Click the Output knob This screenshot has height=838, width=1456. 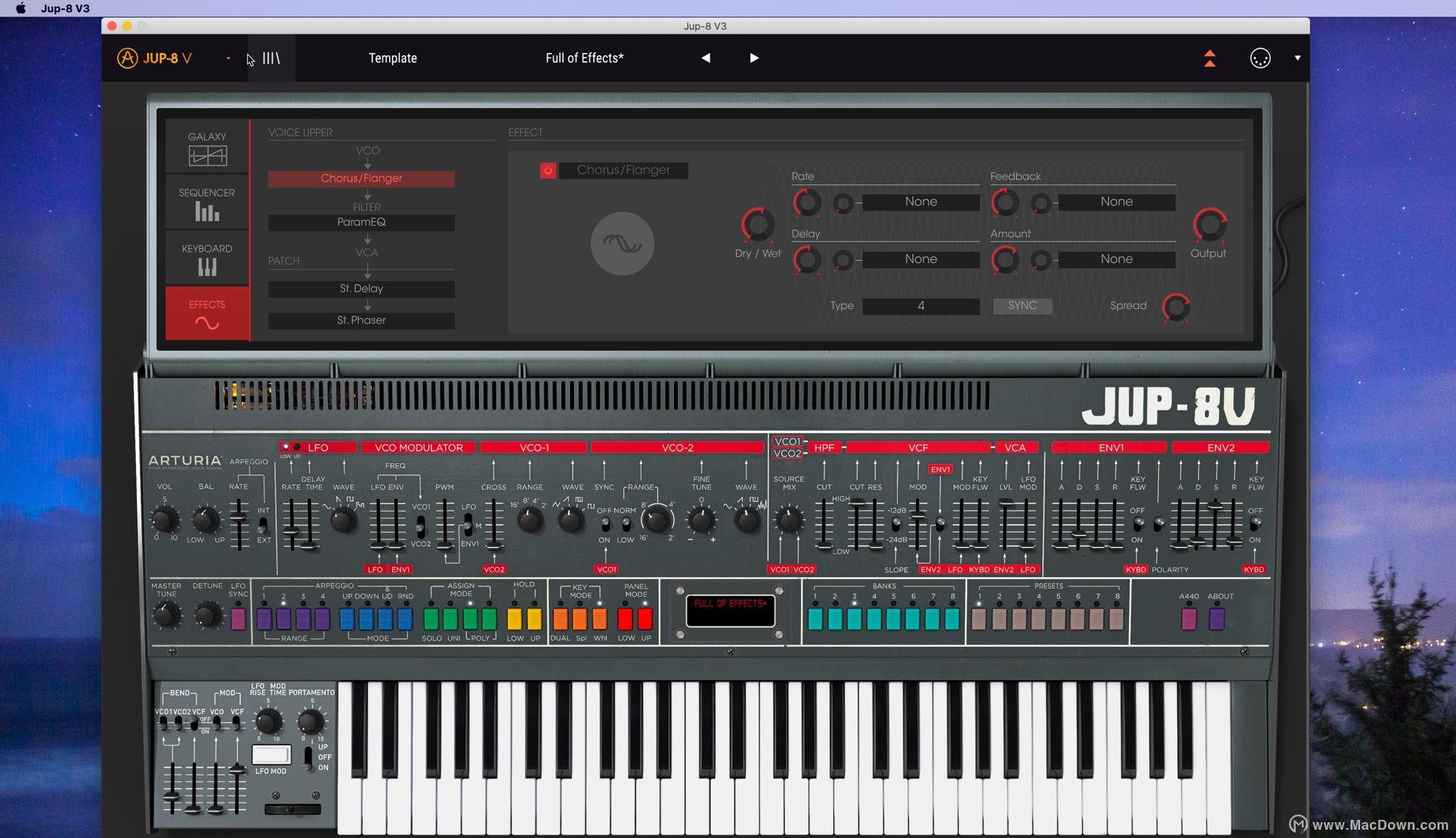(1210, 224)
